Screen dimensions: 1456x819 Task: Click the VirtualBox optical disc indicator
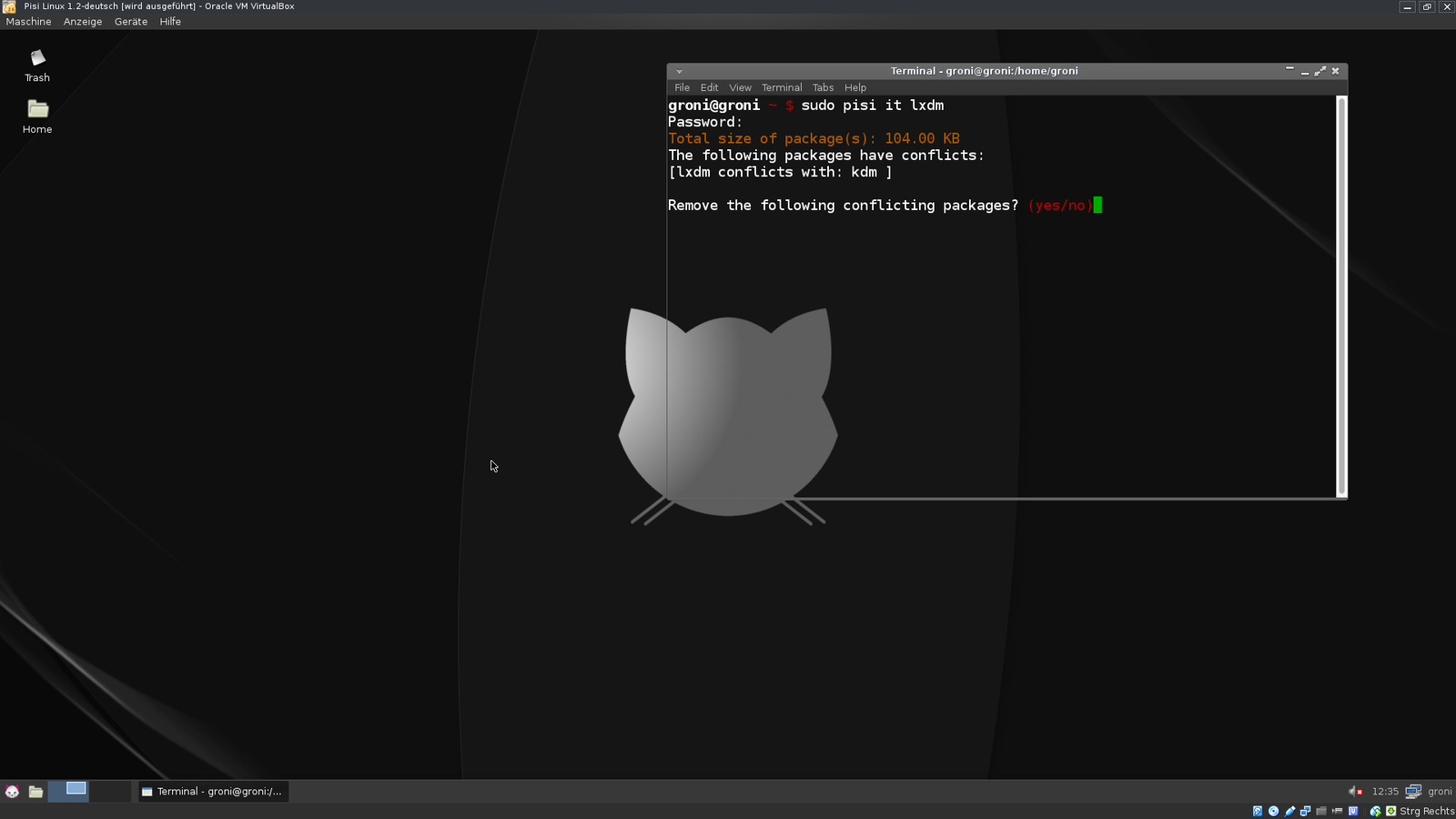tap(1274, 811)
